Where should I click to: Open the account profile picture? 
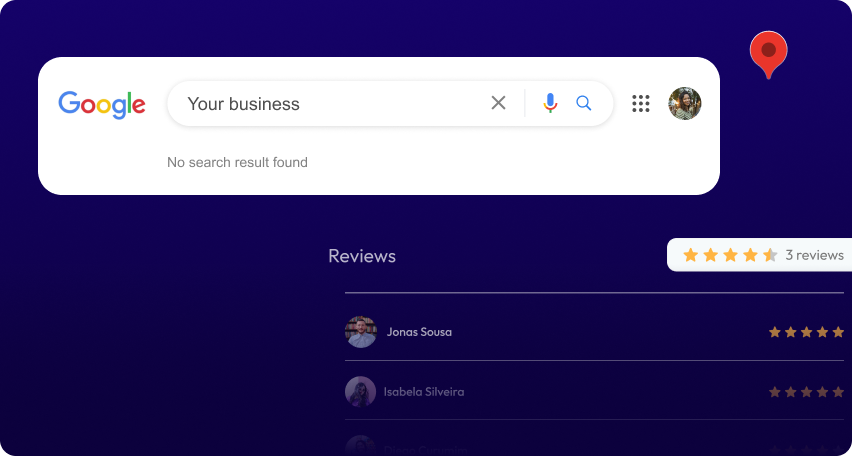point(685,103)
